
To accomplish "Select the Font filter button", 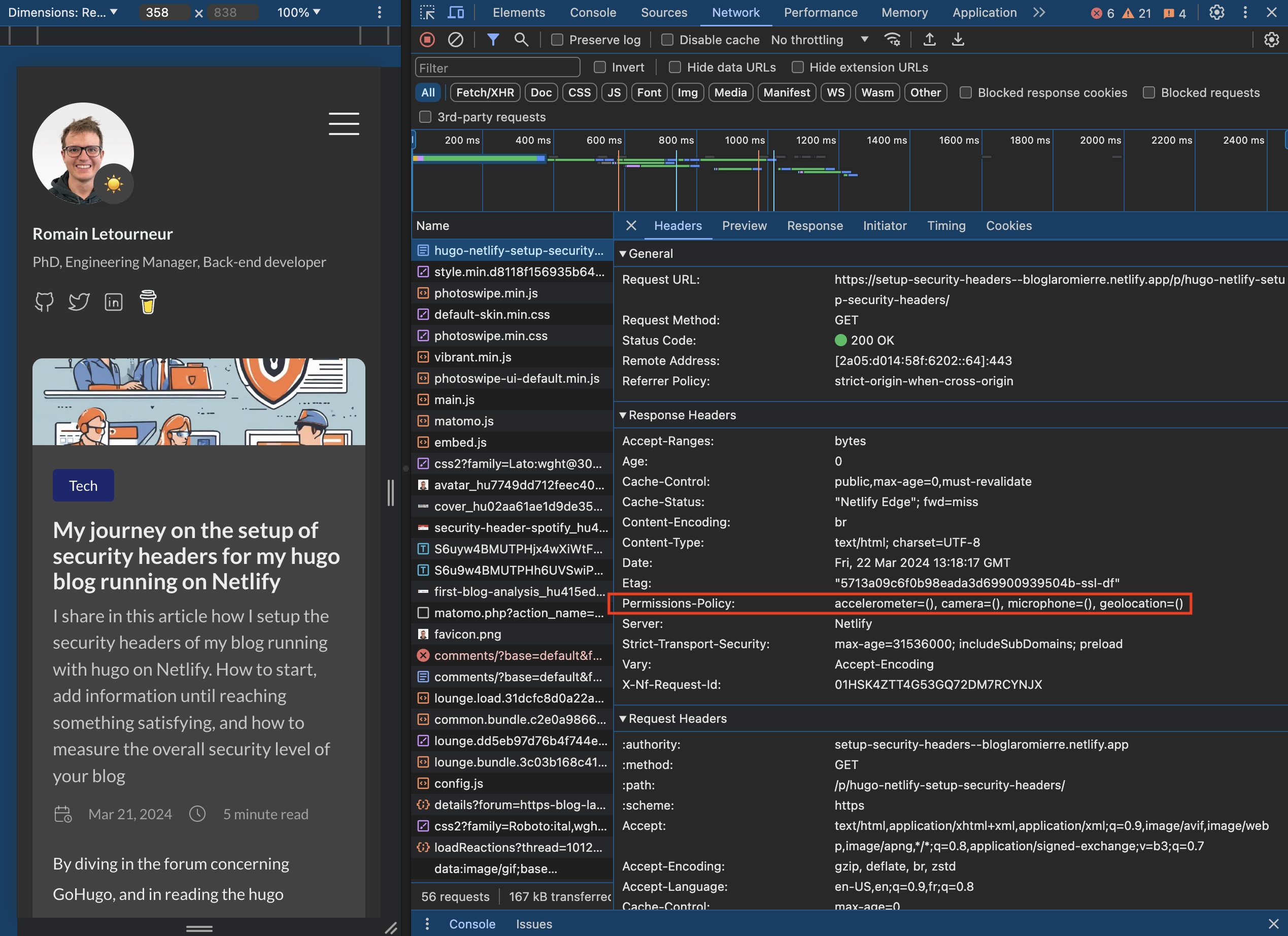I will coord(649,92).
